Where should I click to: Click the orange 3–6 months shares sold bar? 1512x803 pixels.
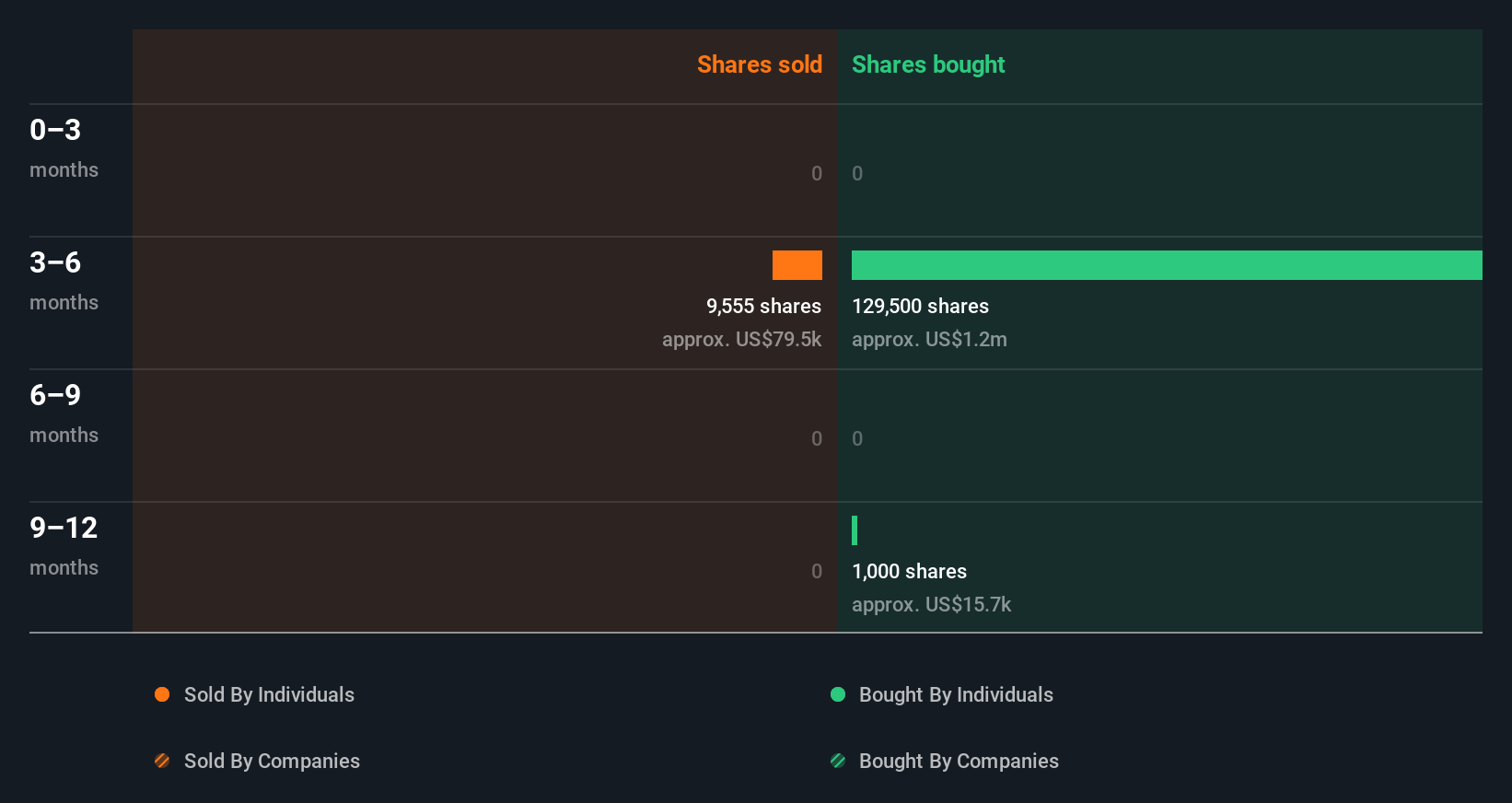tap(797, 265)
